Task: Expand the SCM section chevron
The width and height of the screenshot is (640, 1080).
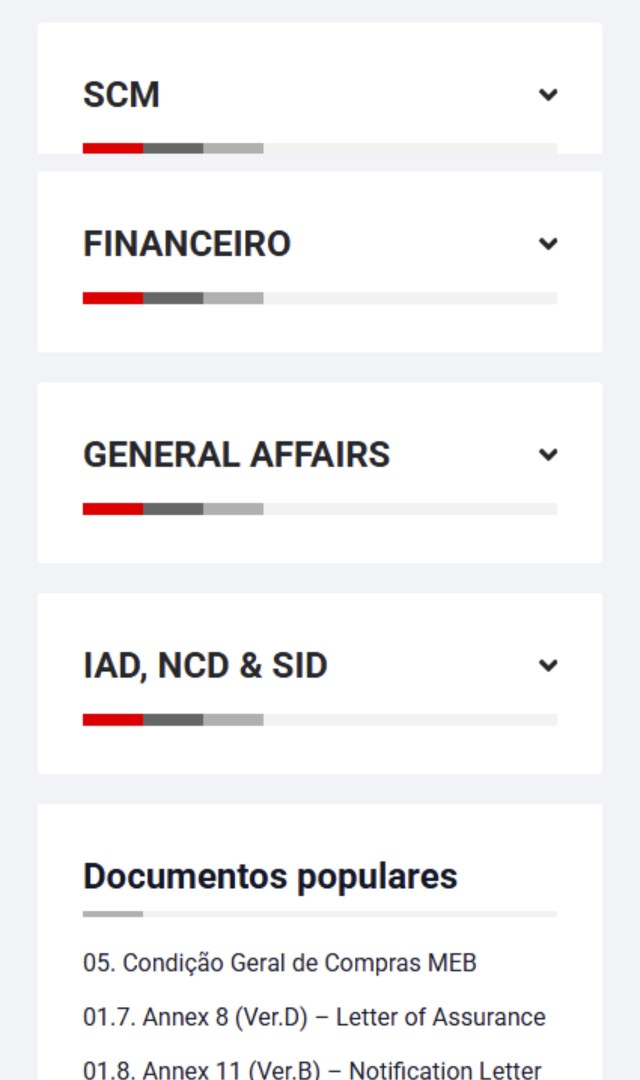Action: coord(547,95)
